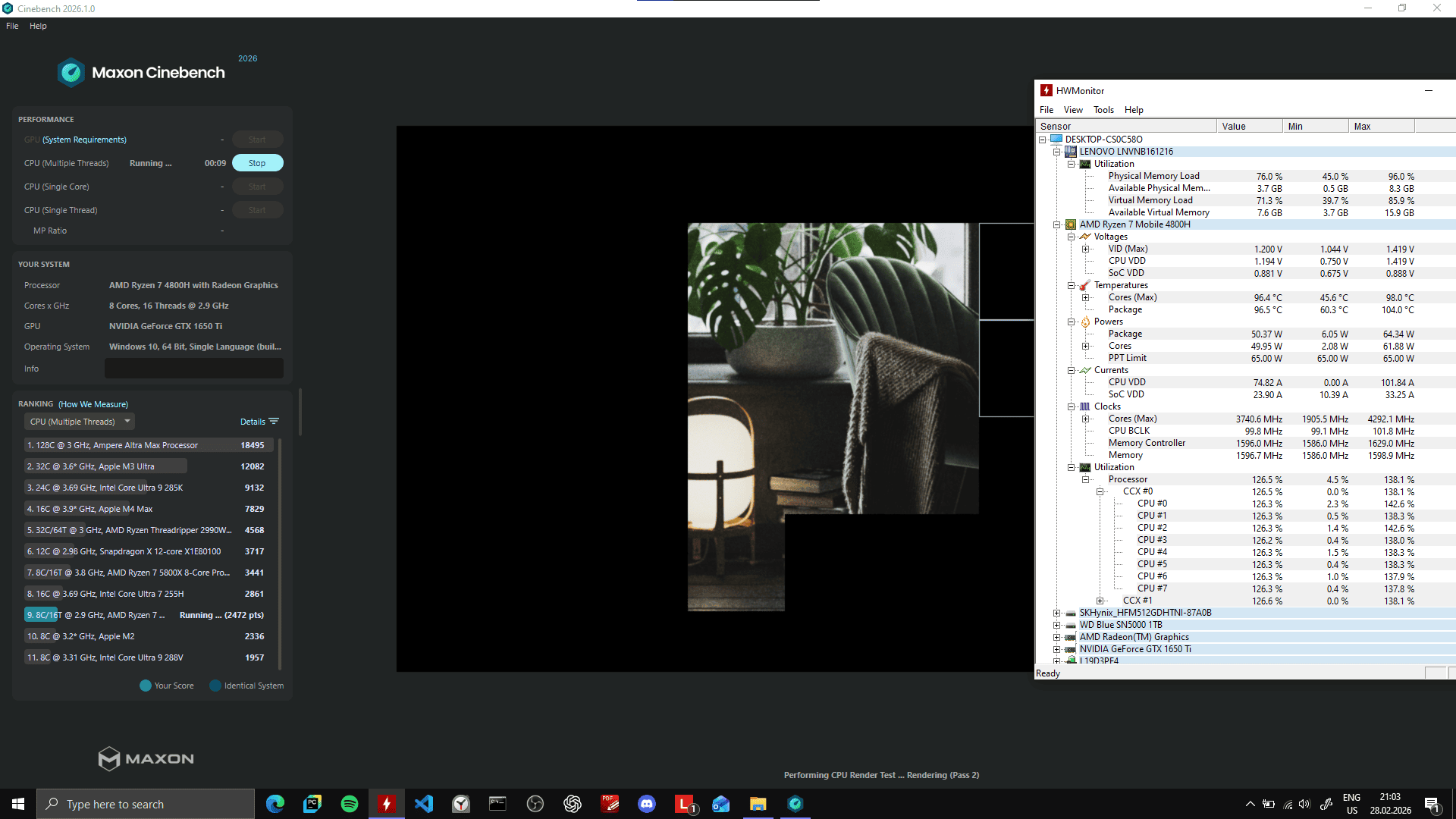This screenshot has height=819, width=1456.
Task: Open the How We Measure link
Action: pos(93,404)
